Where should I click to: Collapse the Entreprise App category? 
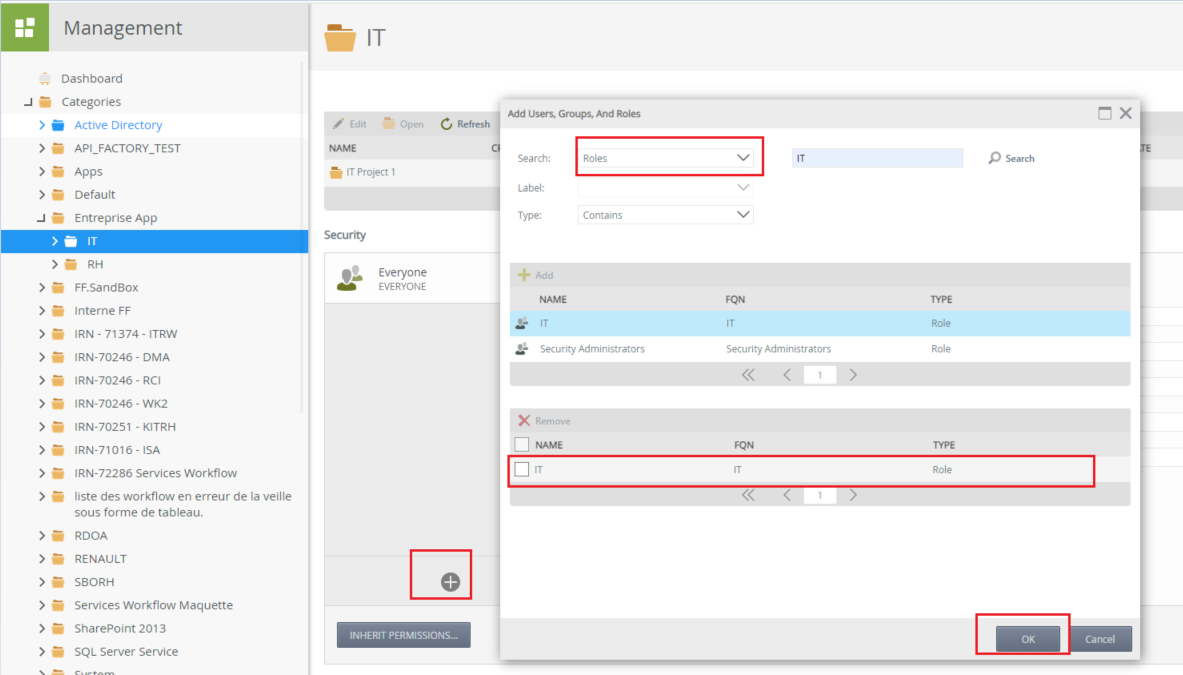click(42, 218)
